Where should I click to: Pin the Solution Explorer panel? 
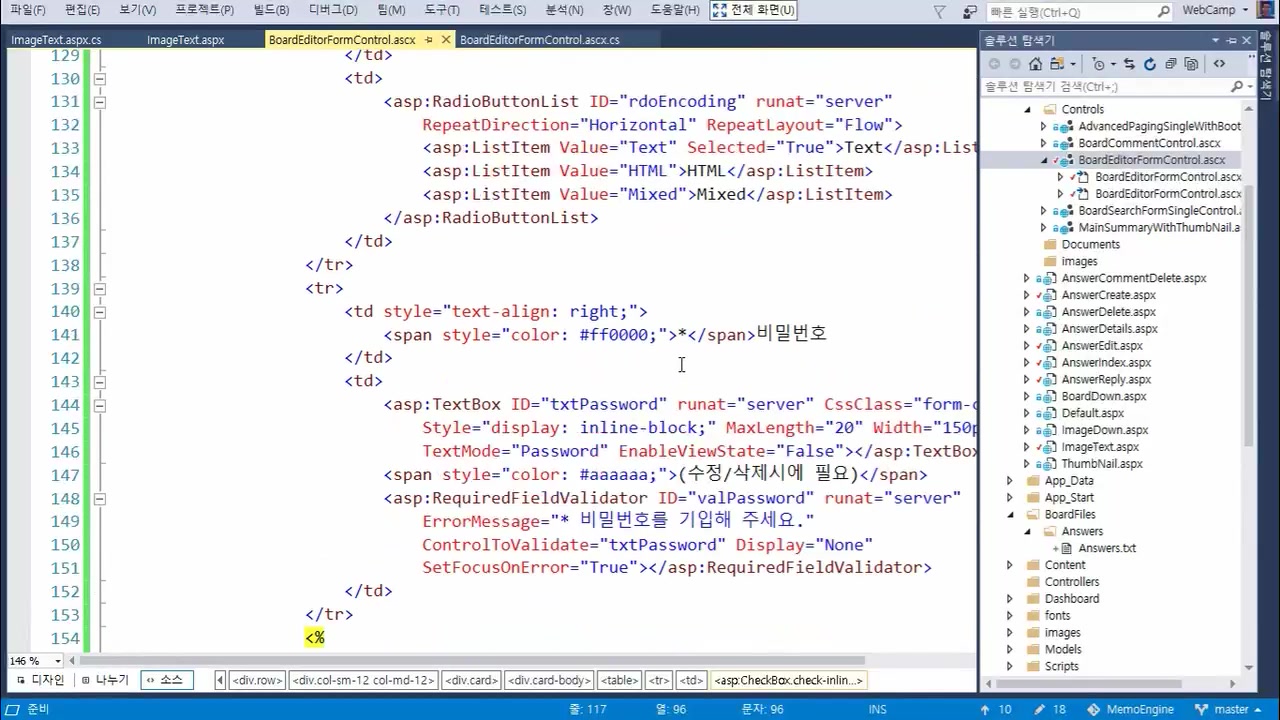1231,40
